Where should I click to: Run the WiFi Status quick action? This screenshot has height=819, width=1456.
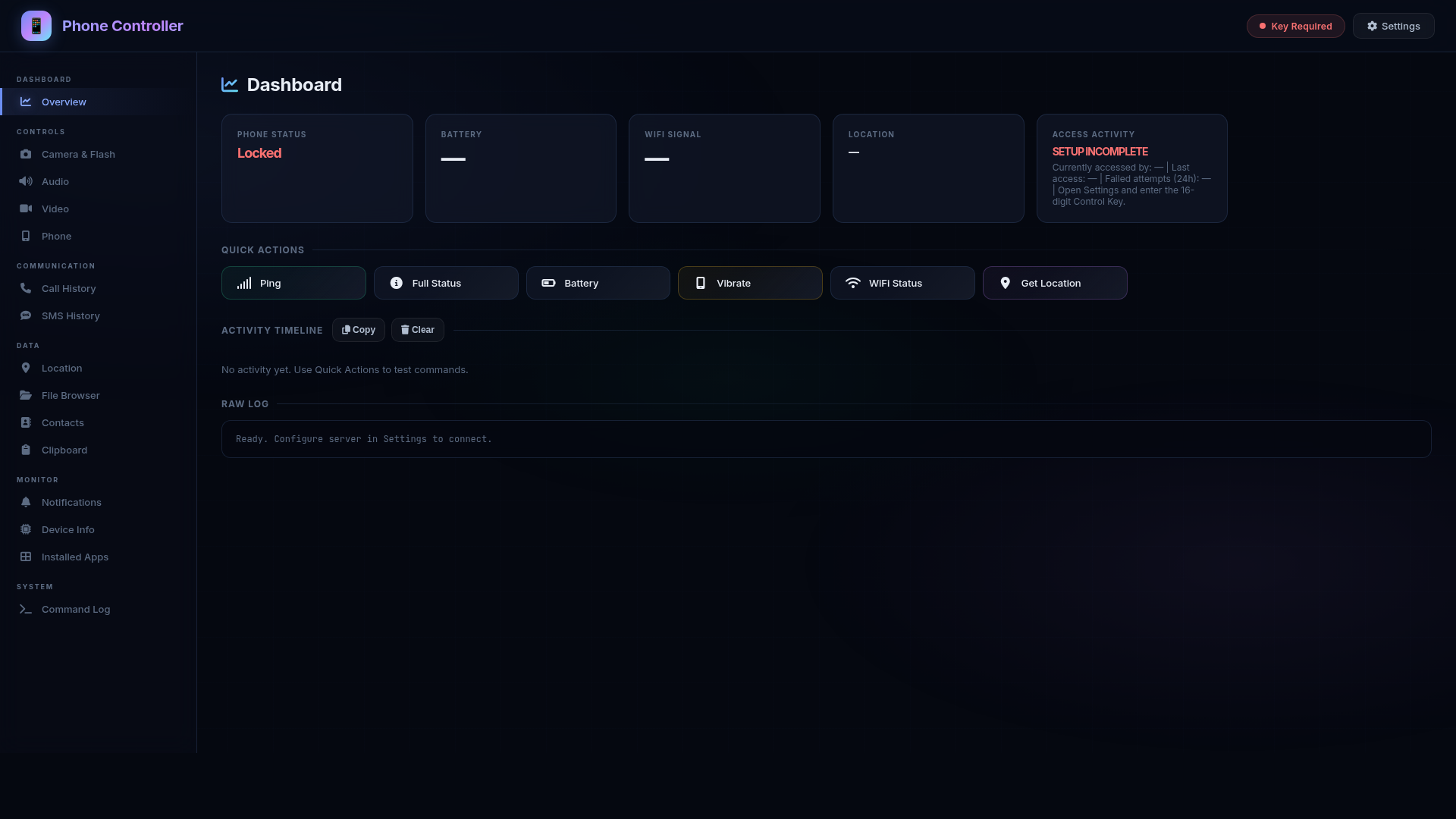902,283
